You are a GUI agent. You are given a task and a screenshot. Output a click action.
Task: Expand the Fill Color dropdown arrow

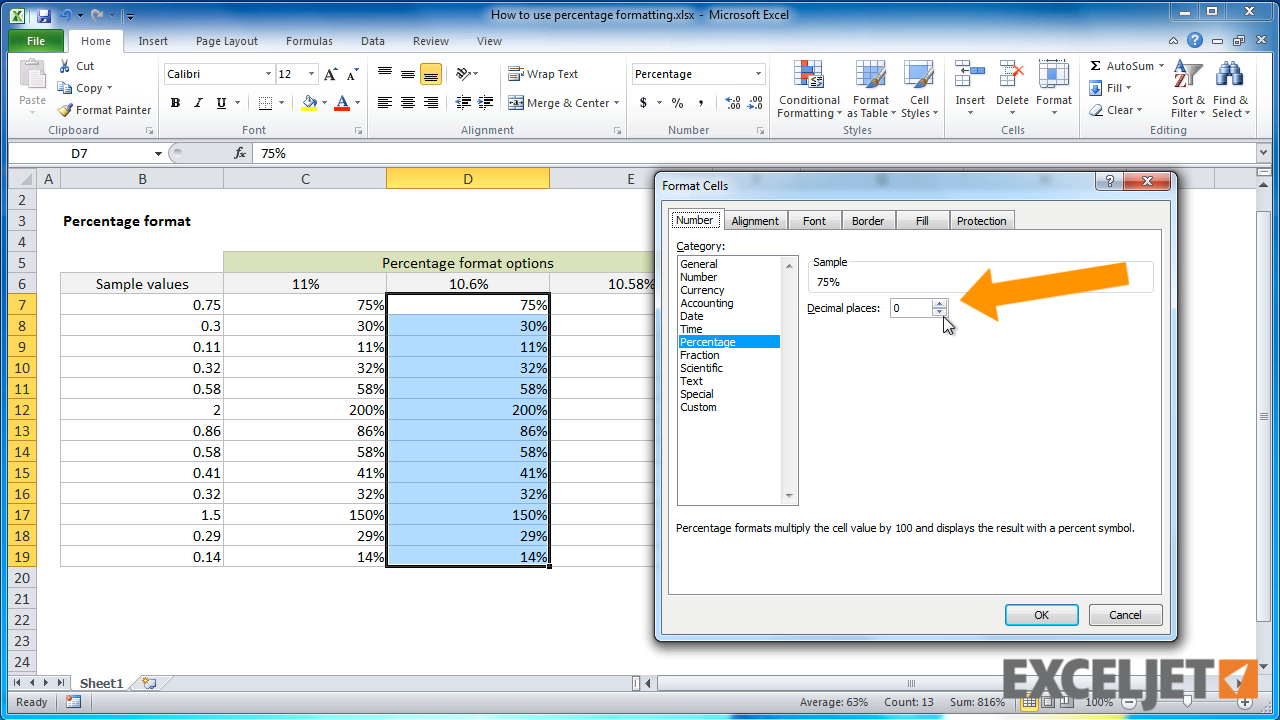point(323,103)
